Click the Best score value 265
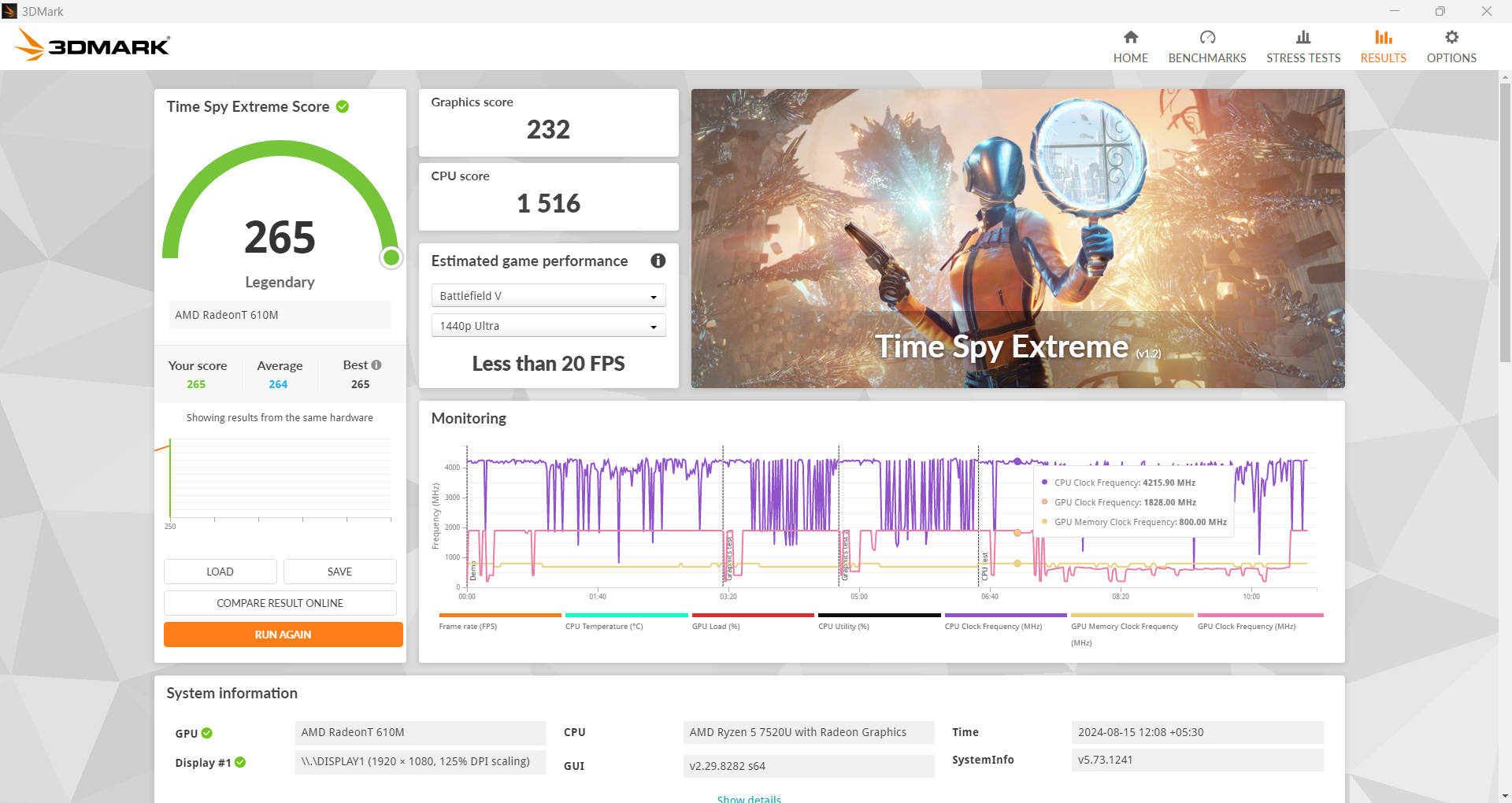The height and width of the screenshot is (803, 1512). (x=360, y=384)
